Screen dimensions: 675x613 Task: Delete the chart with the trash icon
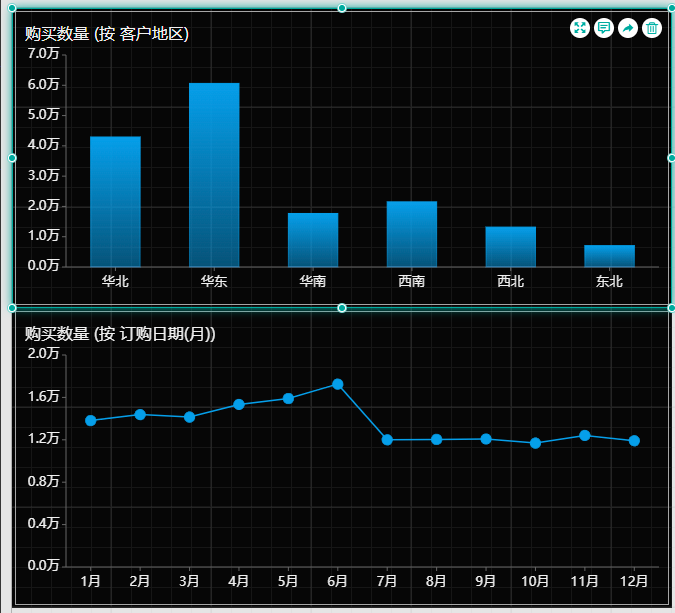click(x=652, y=28)
